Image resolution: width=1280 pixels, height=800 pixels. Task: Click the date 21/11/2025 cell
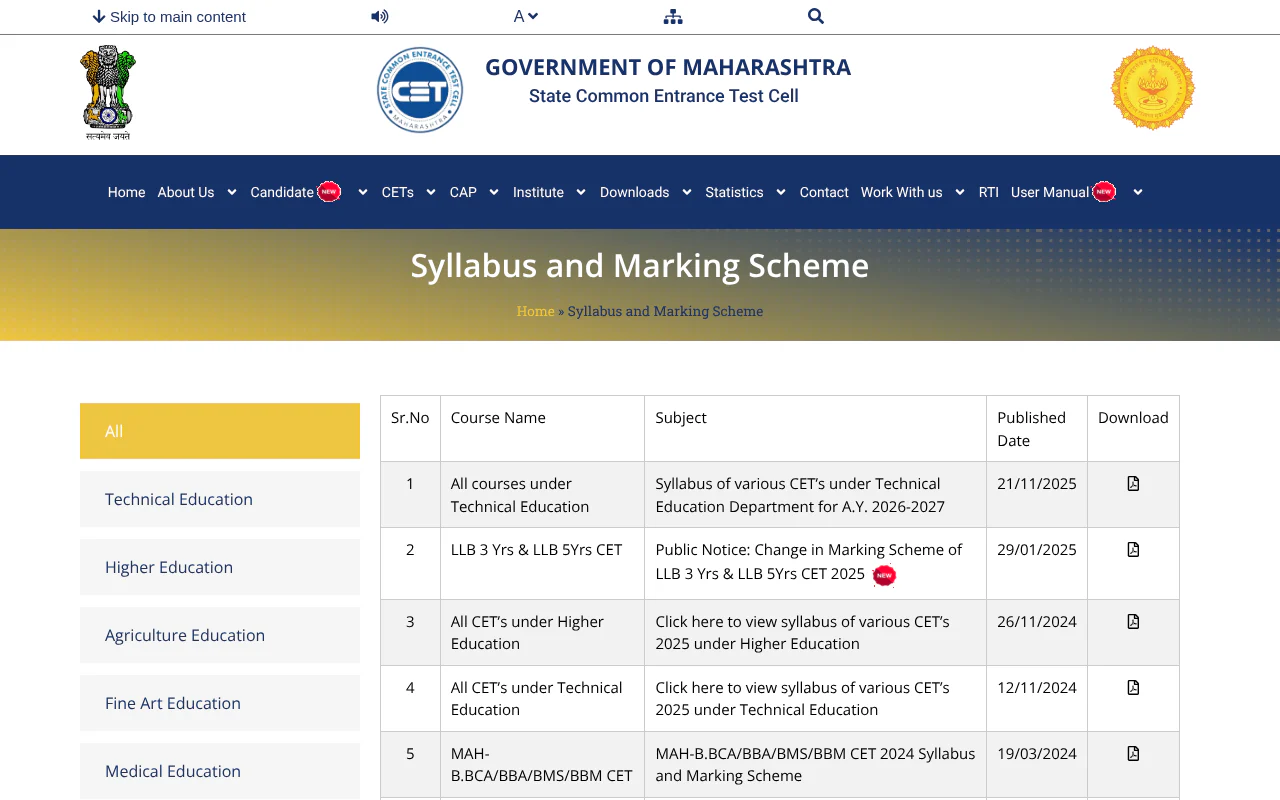1037,494
